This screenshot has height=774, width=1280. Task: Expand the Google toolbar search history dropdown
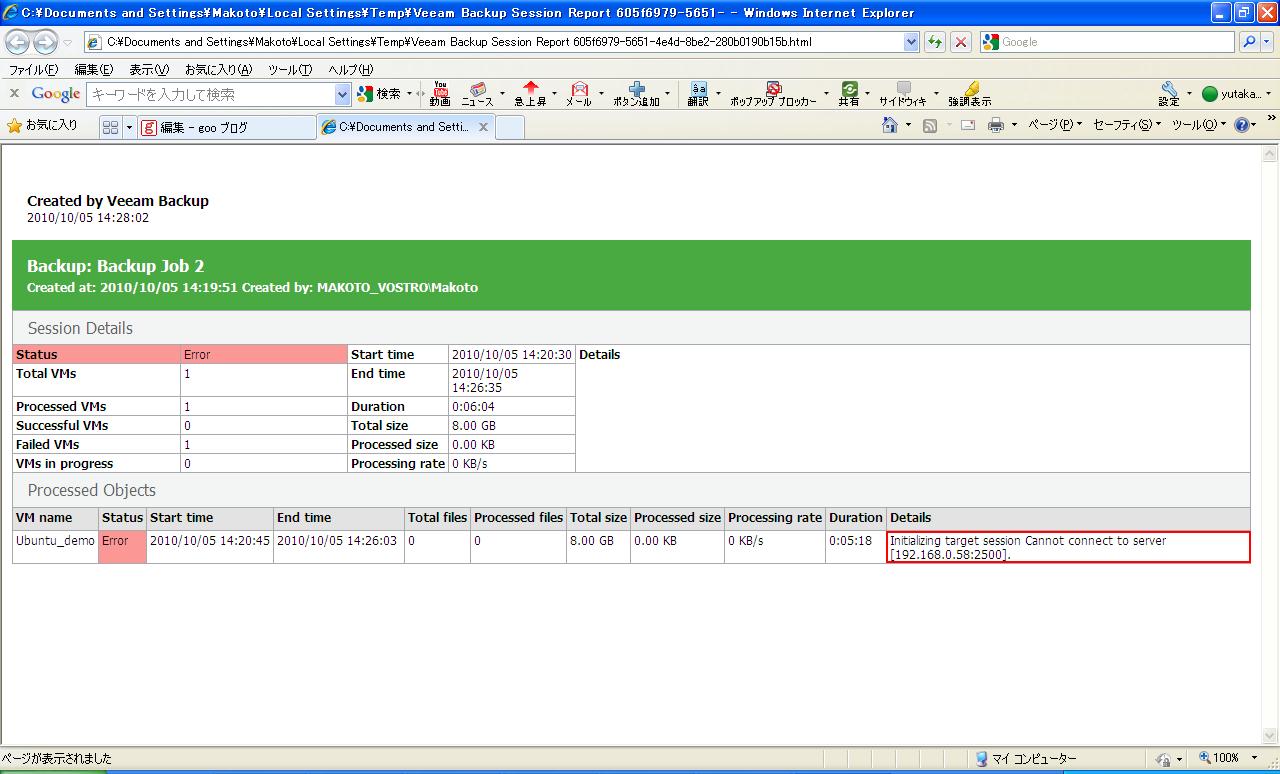point(343,94)
